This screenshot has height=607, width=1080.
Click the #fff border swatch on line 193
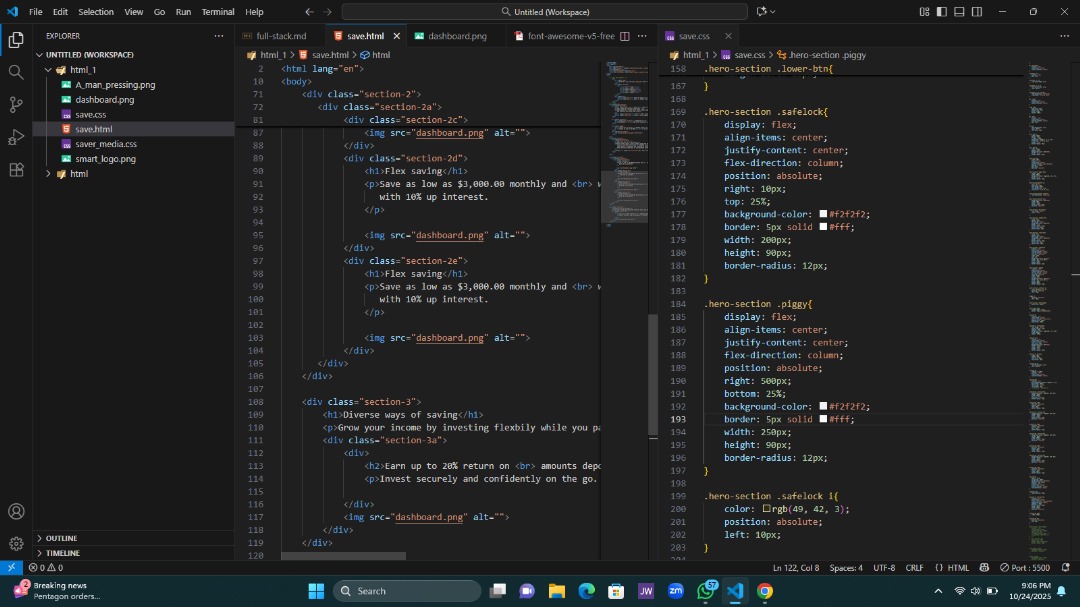pyautogui.click(x=823, y=419)
